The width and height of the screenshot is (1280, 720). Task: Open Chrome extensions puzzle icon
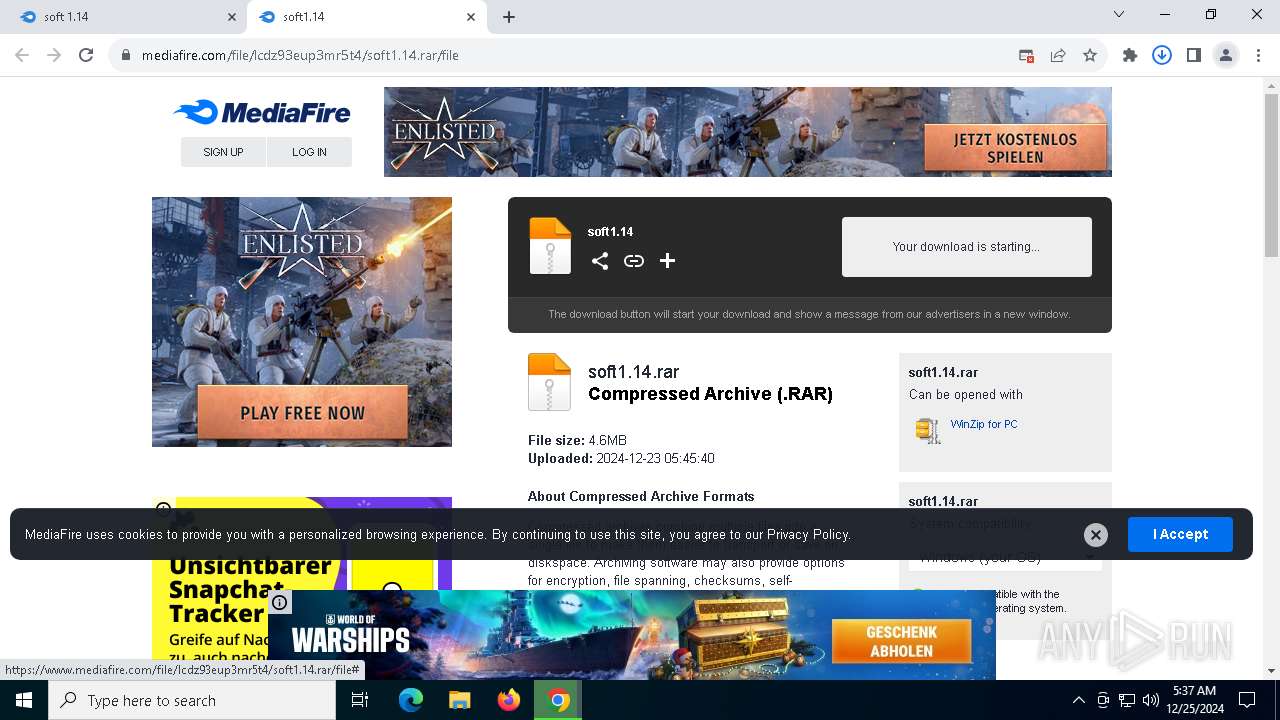coord(1130,56)
